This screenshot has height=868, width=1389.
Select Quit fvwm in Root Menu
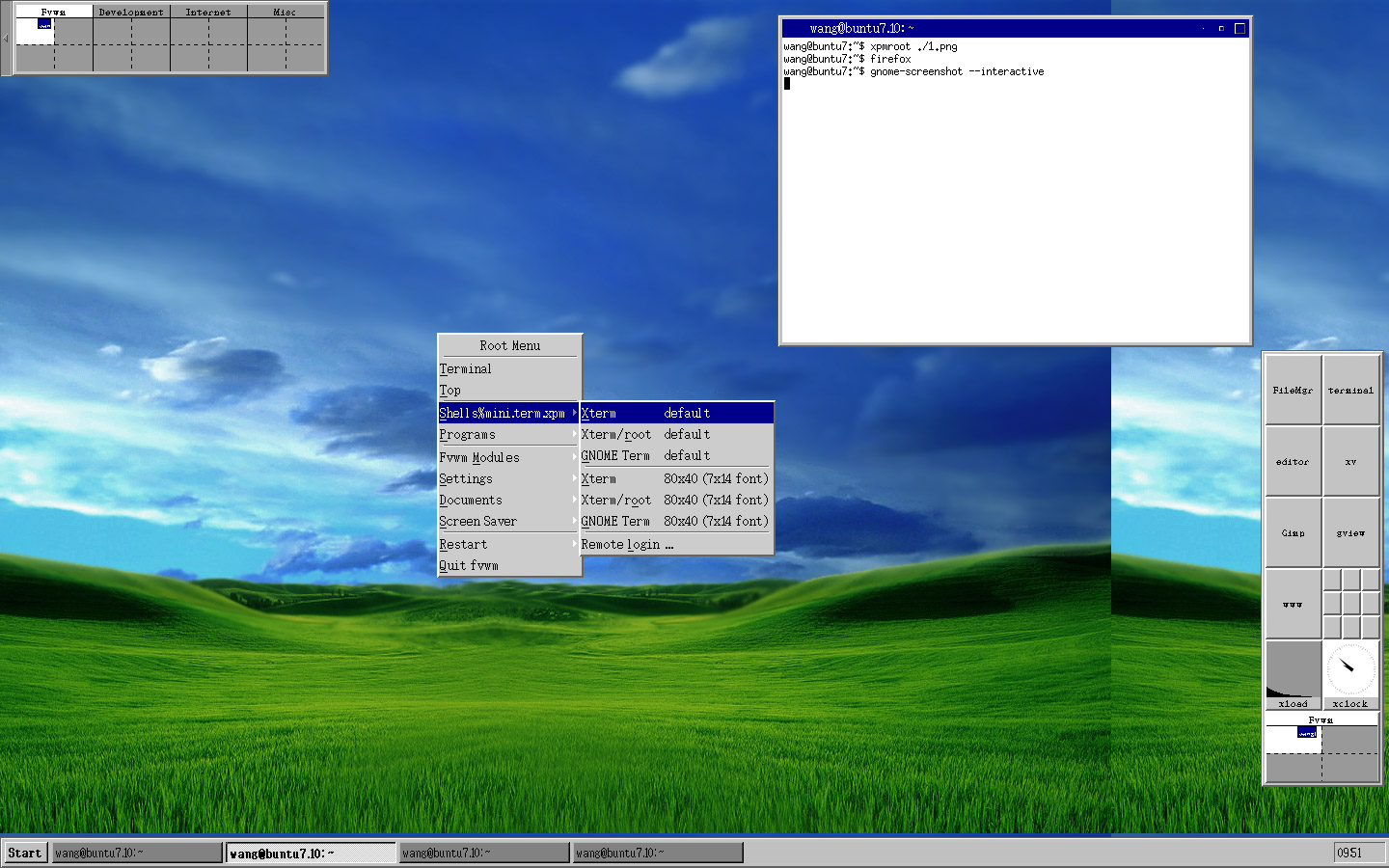509,565
